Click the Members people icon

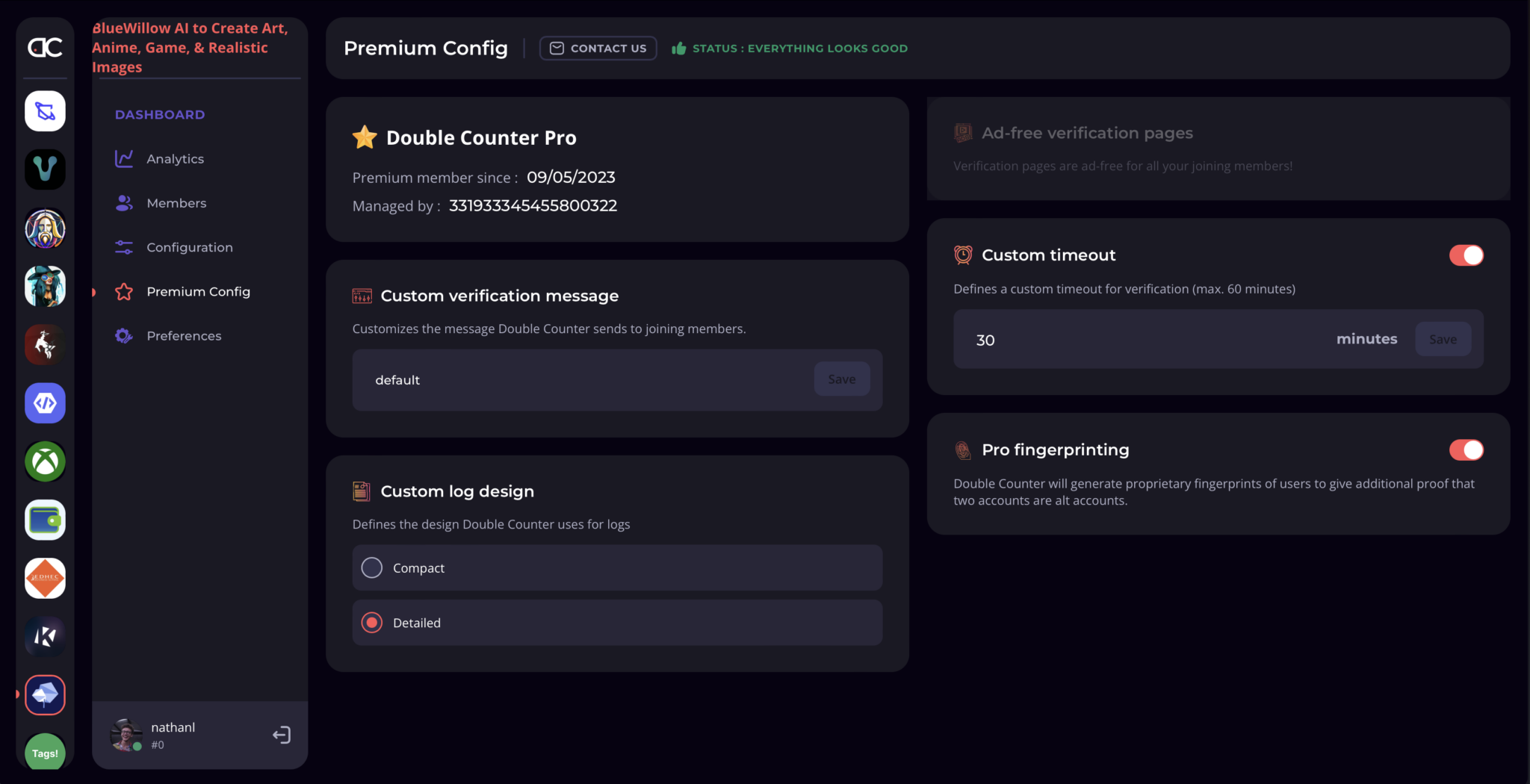pos(124,202)
